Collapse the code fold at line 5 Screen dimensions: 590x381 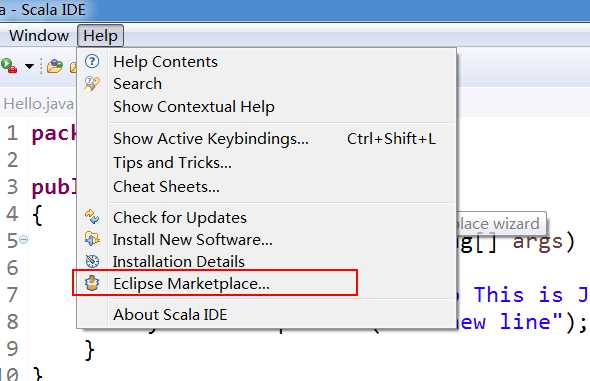tap(23, 239)
